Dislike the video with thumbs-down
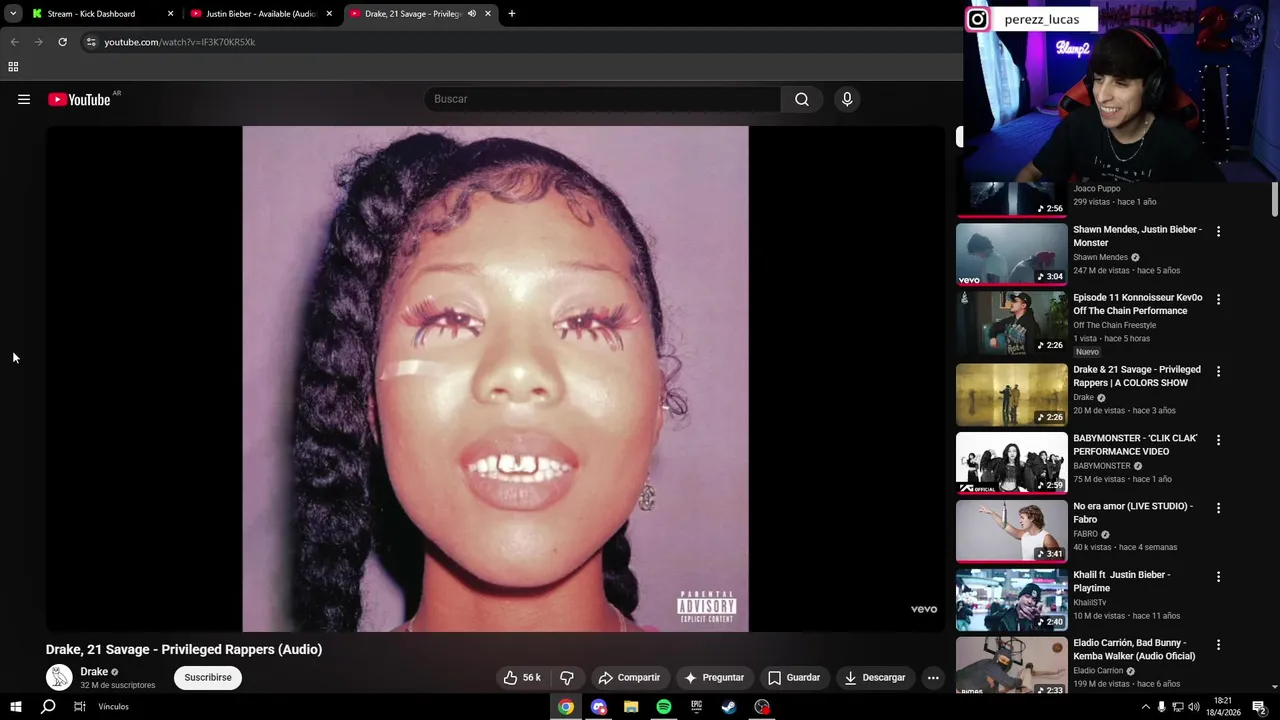Screen dimensions: 1280x720 pos(567,677)
